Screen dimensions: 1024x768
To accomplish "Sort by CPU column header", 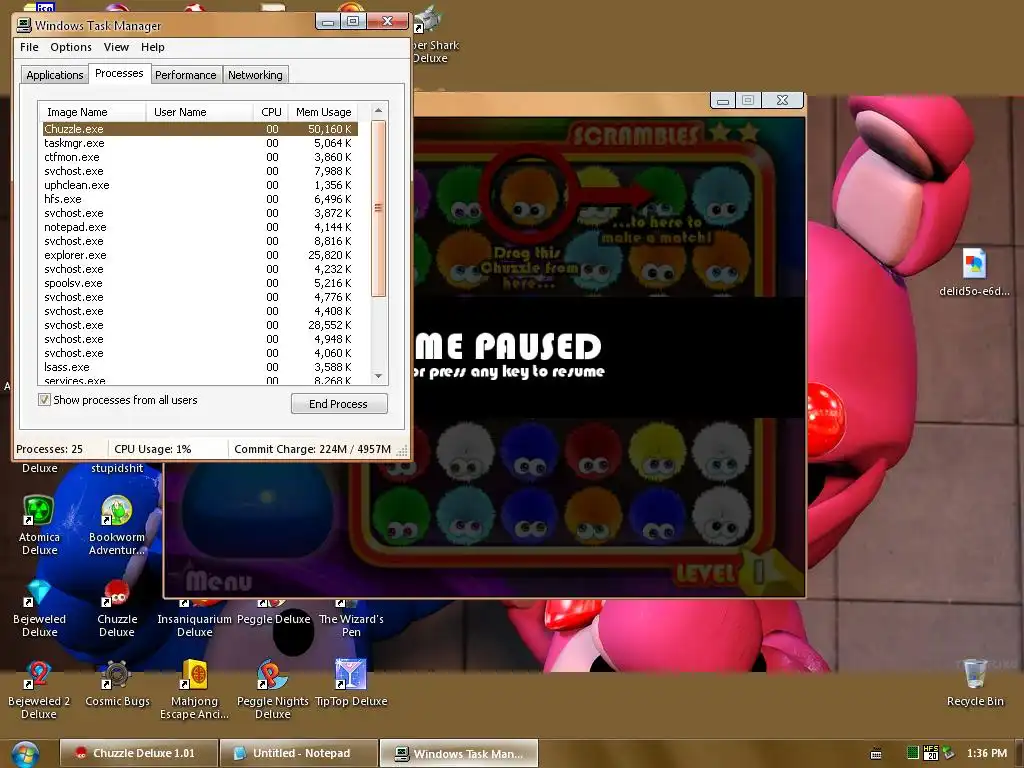I will tap(270, 112).
